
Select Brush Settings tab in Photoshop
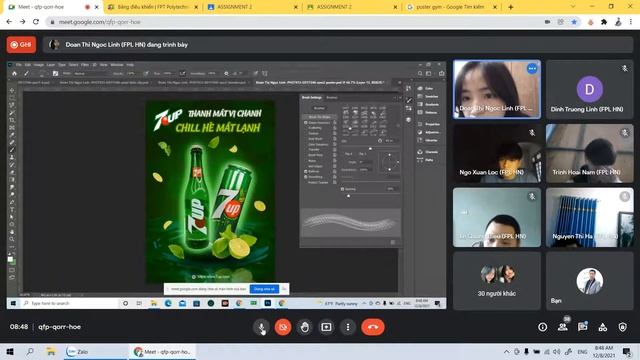(x=312, y=98)
